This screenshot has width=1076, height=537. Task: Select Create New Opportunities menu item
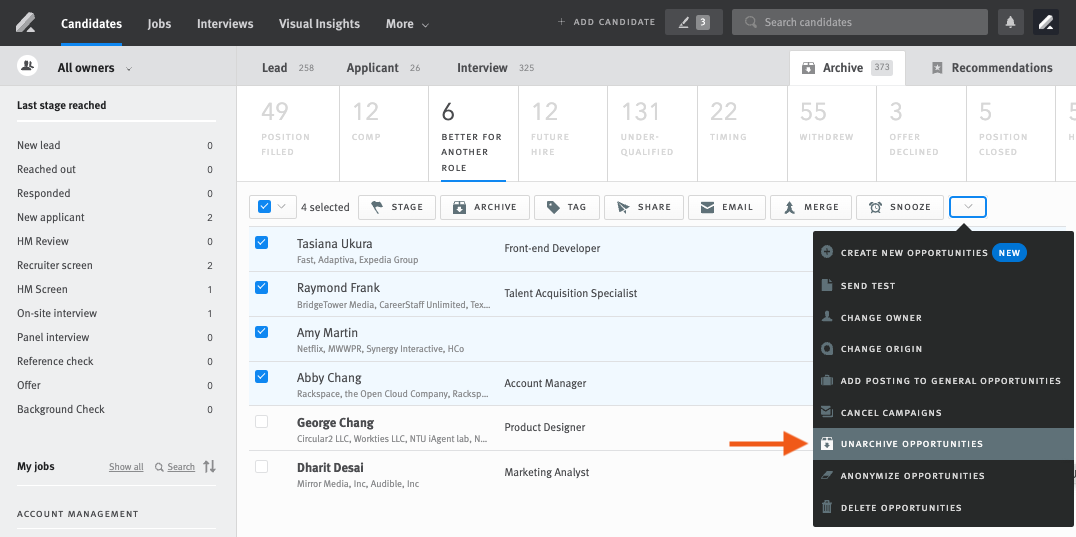(943, 253)
